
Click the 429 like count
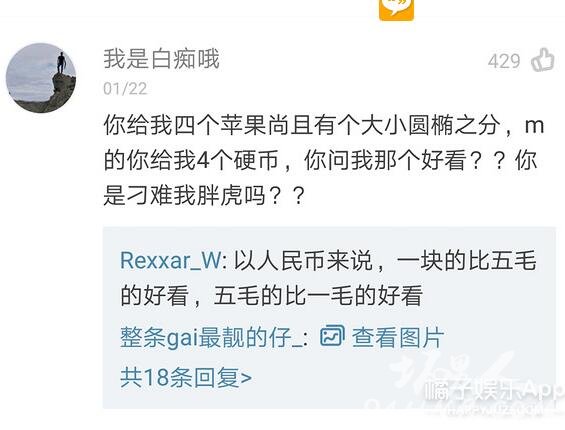pyautogui.click(x=504, y=61)
